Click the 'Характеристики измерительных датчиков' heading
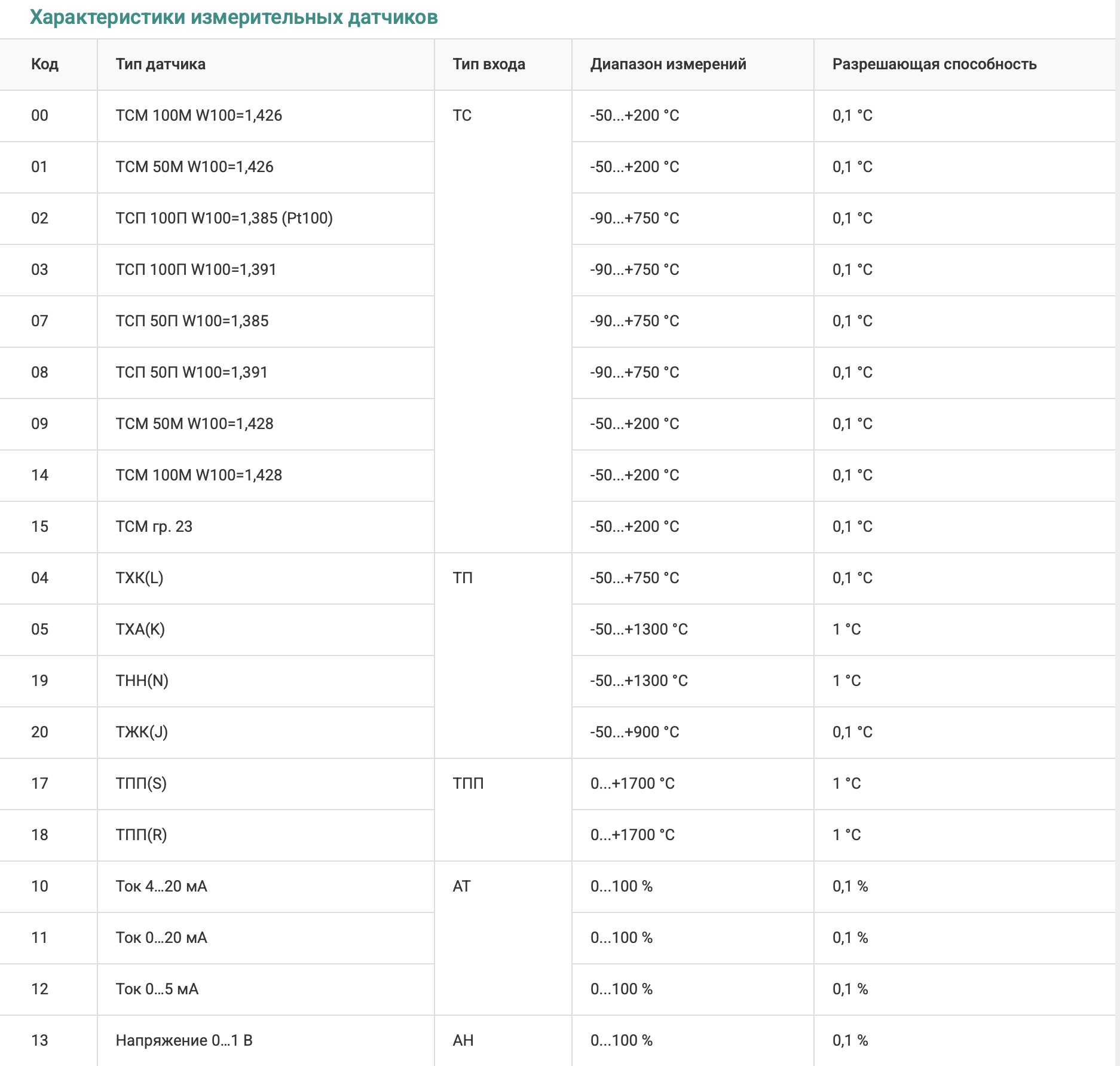The image size is (1120, 1066). pyautogui.click(x=234, y=17)
